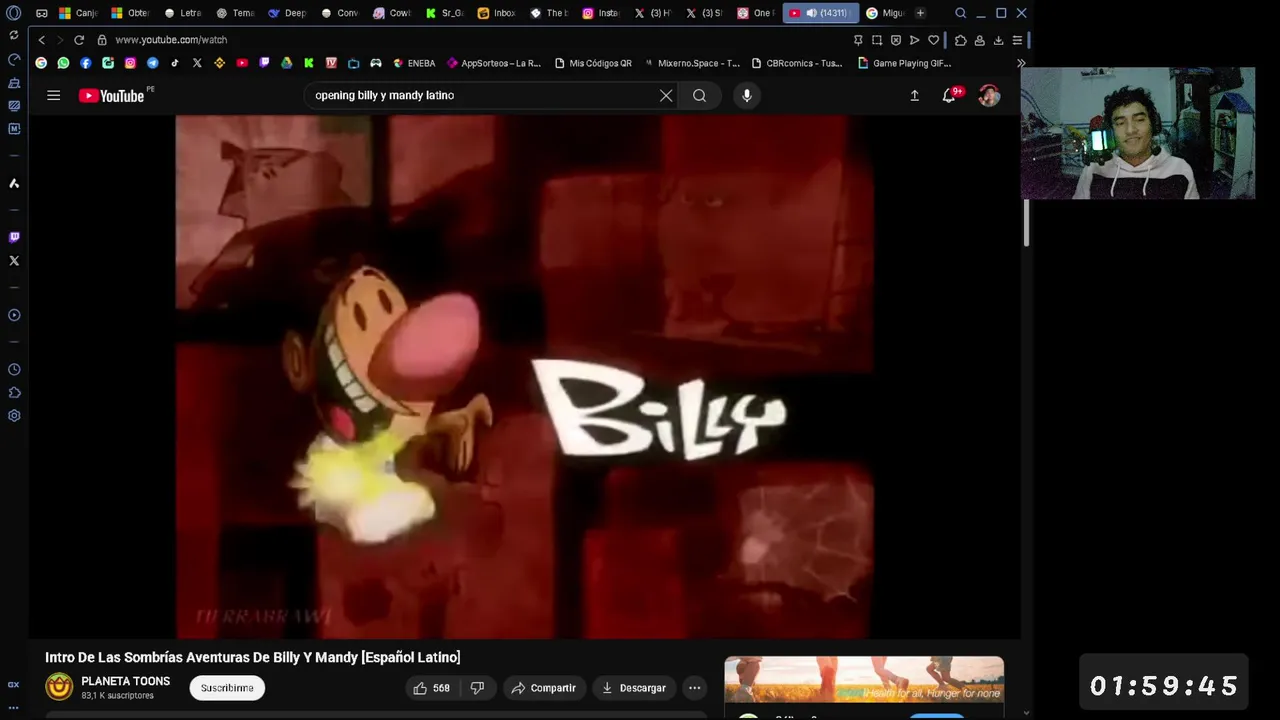Open the PLANETA TOONS channel name link
The width and height of the screenshot is (1280, 720).
125,681
